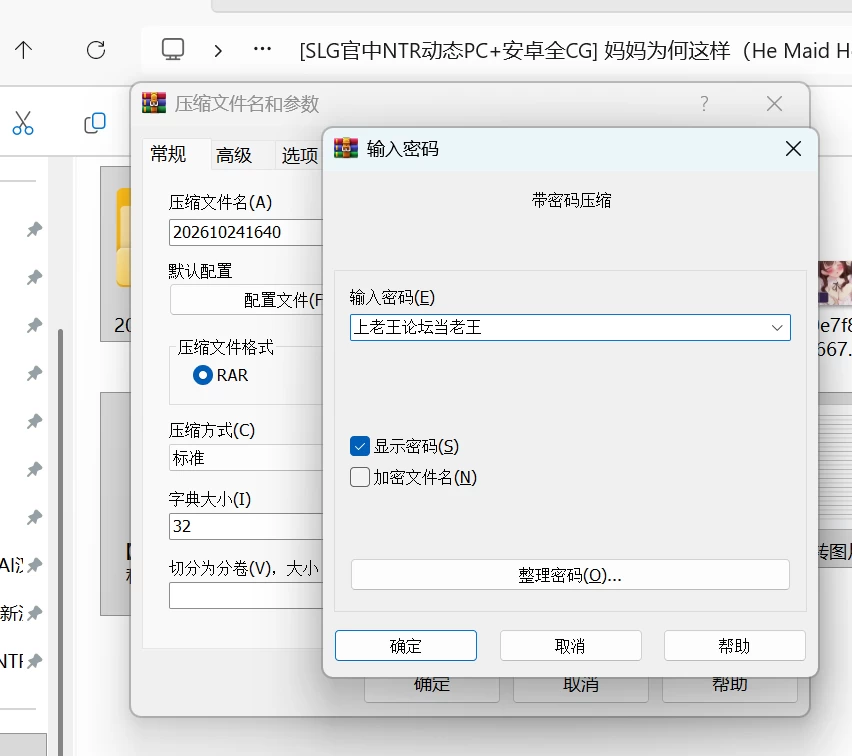Click the Copy icon in Explorer toolbar
The image size is (852, 756).
coord(95,123)
